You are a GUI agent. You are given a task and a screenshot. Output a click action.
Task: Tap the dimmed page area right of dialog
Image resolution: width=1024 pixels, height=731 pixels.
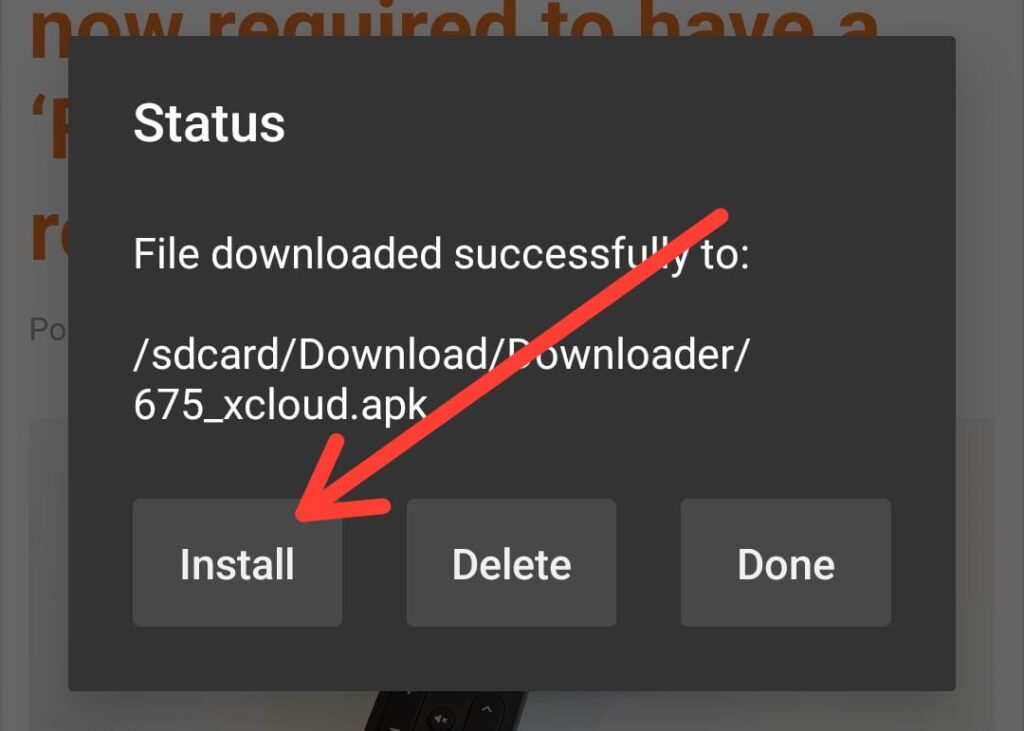[989, 366]
